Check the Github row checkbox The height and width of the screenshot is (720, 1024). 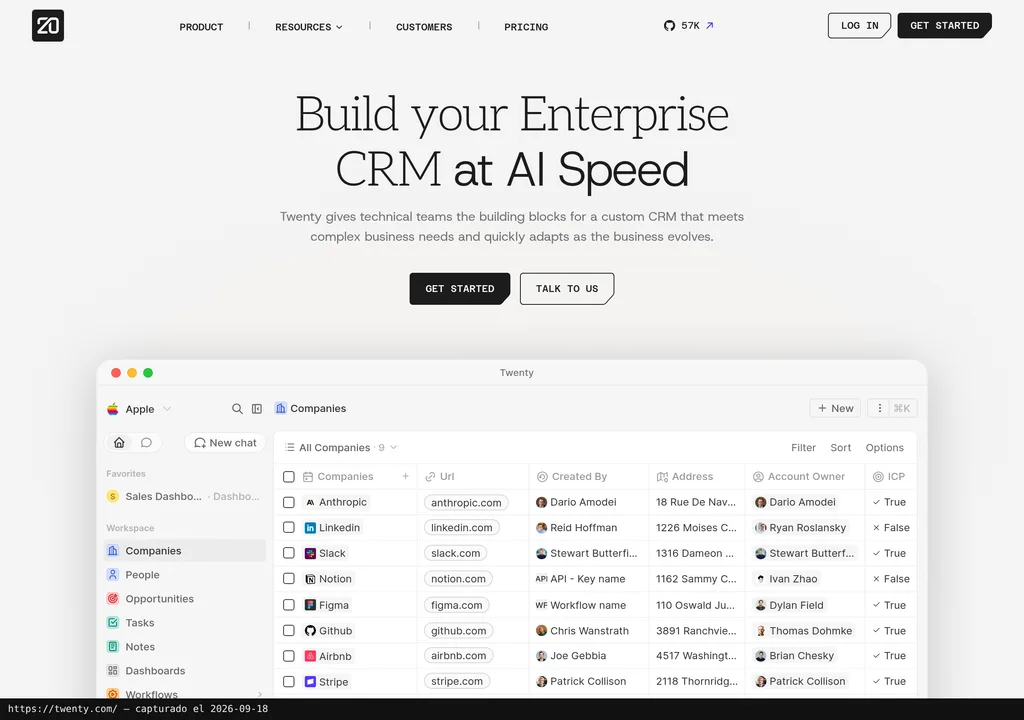tap(289, 630)
